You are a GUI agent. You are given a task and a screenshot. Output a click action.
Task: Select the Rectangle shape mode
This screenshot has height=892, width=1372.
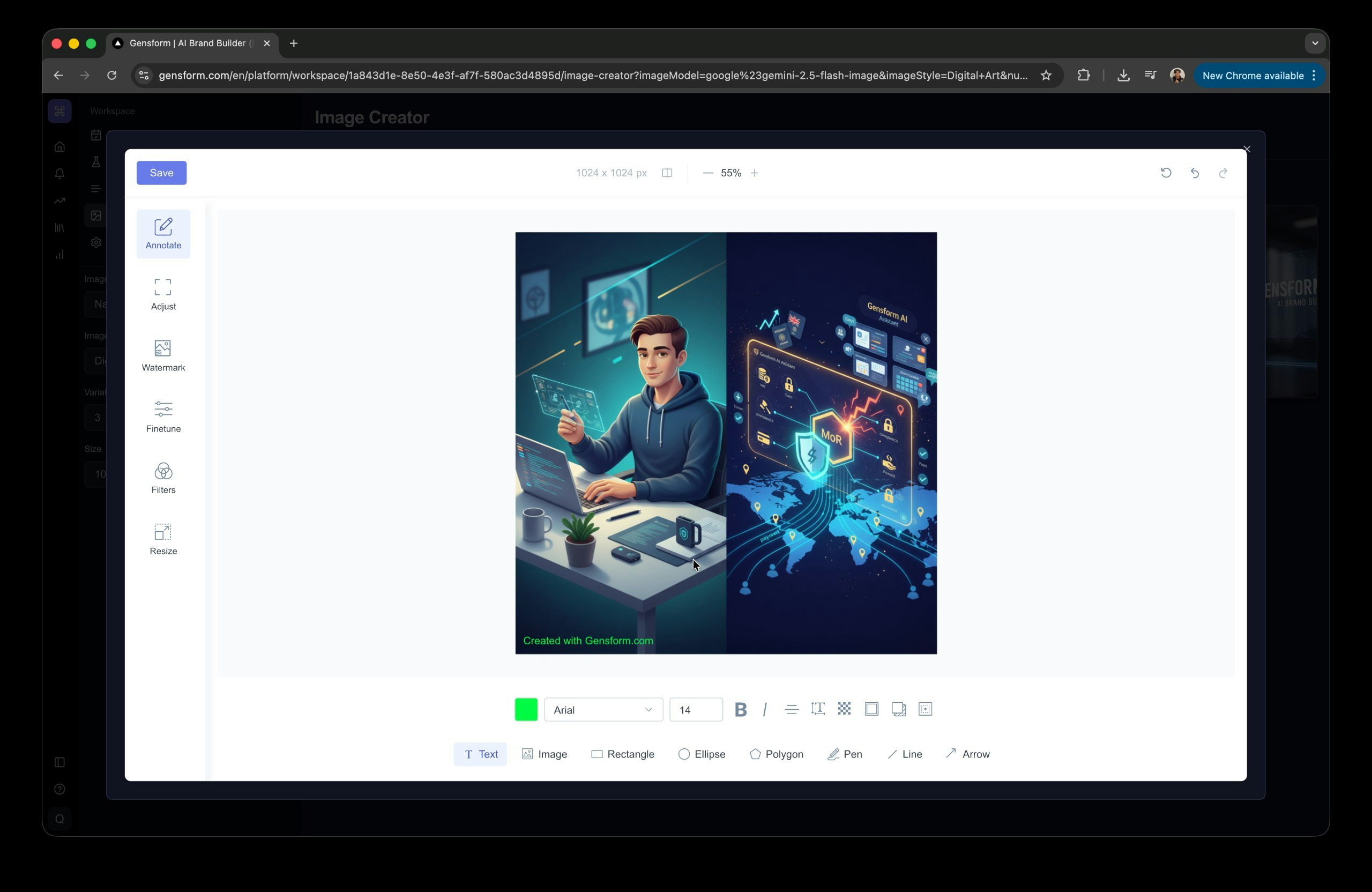click(623, 754)
